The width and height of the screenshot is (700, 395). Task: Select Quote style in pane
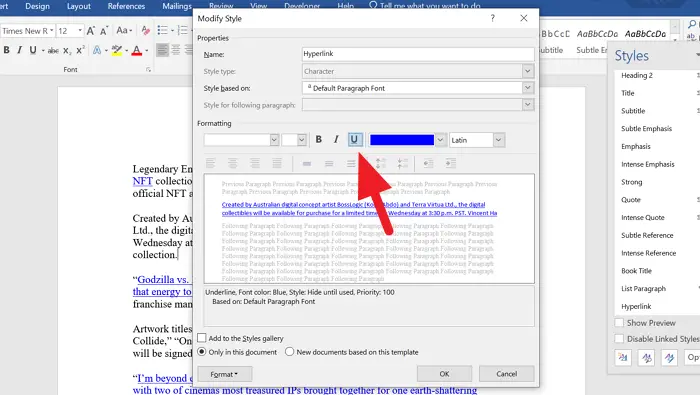[x=631, y=200]
